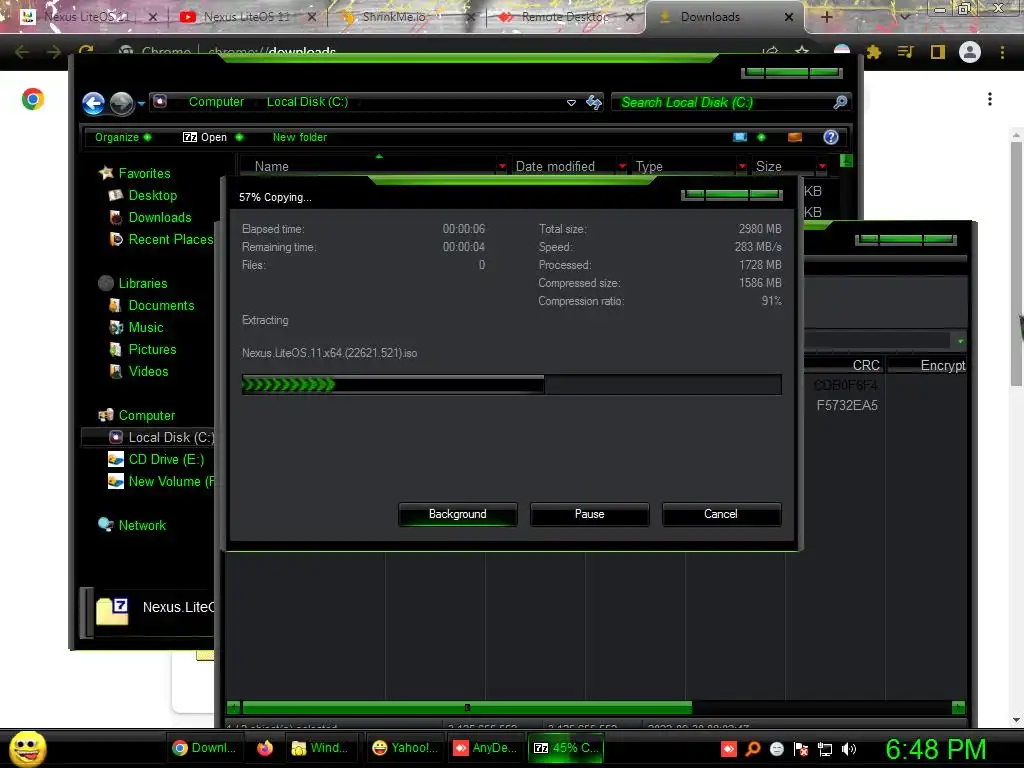Select Local Disk (C:) in the breadcrumb

click(307, 102)
